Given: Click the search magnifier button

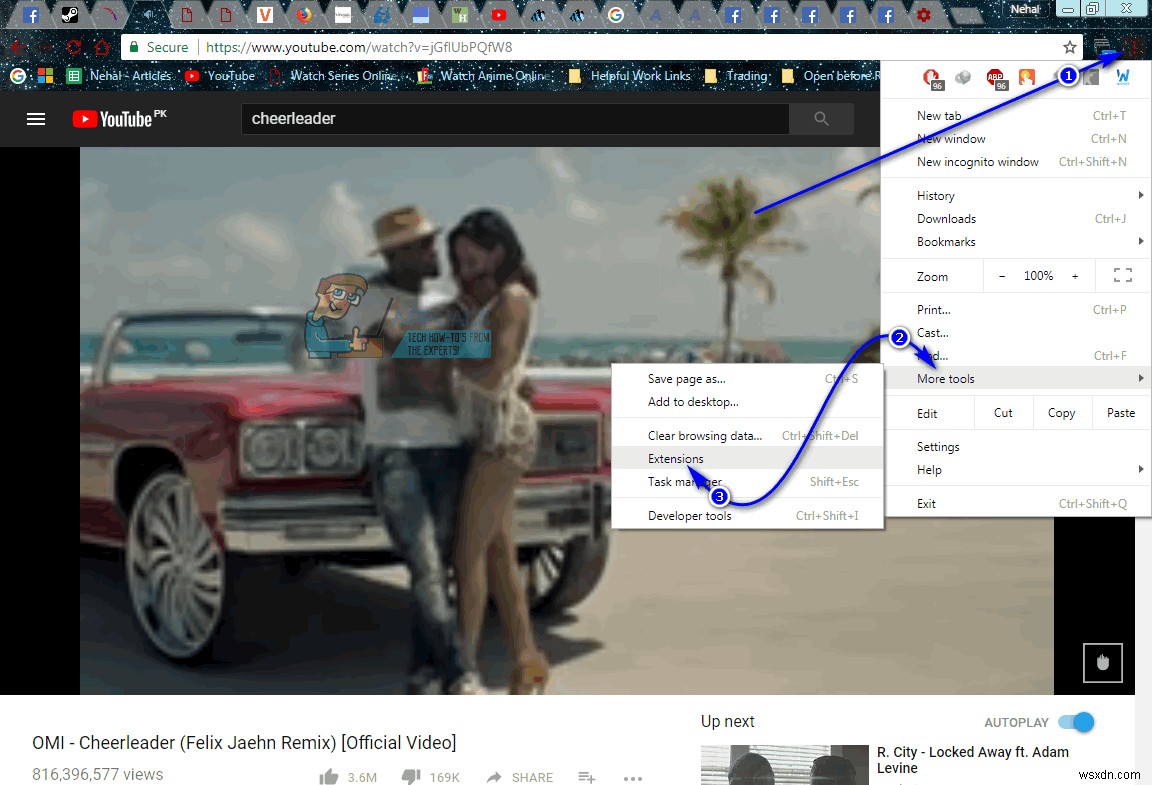Looking at the screenshot, I should click(820, 119).
